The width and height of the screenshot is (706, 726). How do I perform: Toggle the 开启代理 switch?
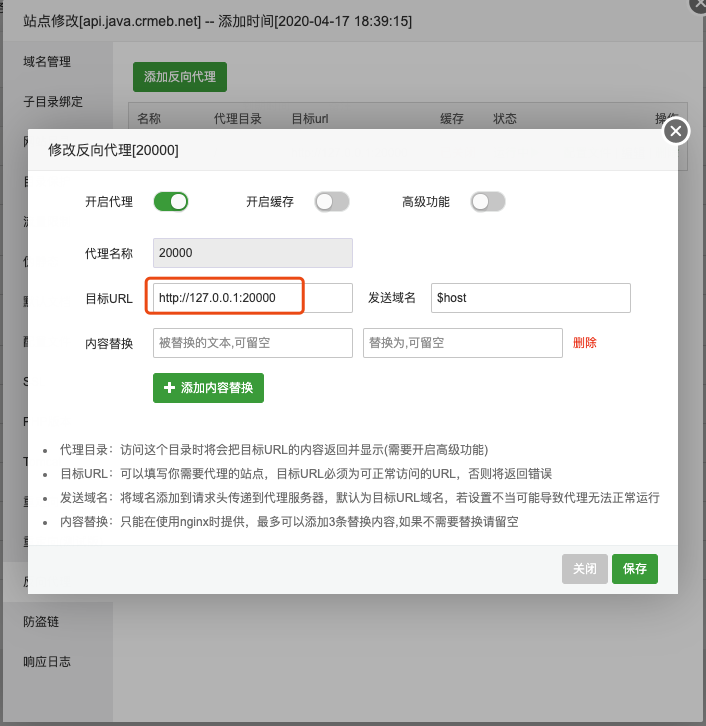tap(171, 202)
